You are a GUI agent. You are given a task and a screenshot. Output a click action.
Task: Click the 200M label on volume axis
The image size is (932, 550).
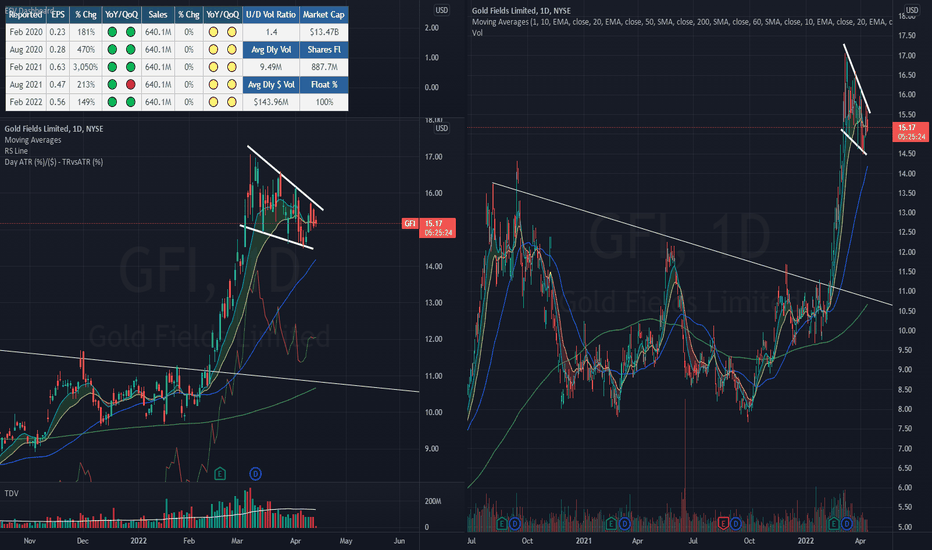click(x=433, y=501)
